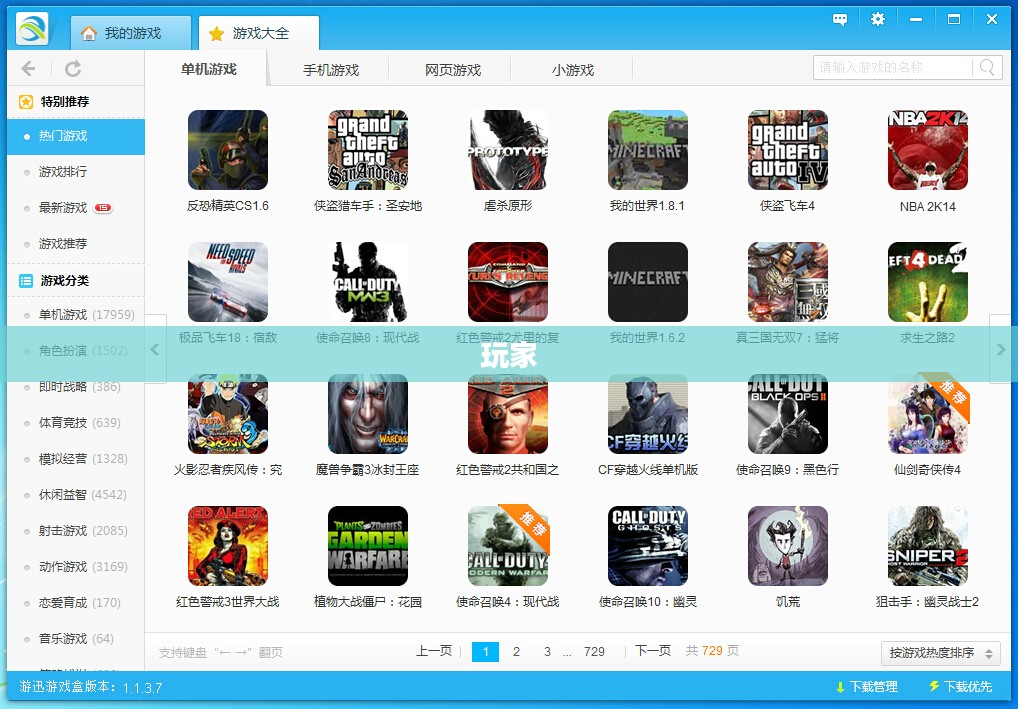Open the Call of Duty MW3 icon
This screenshot has height=709, width=1018.
pyautogui.click(x=368, y=282)
